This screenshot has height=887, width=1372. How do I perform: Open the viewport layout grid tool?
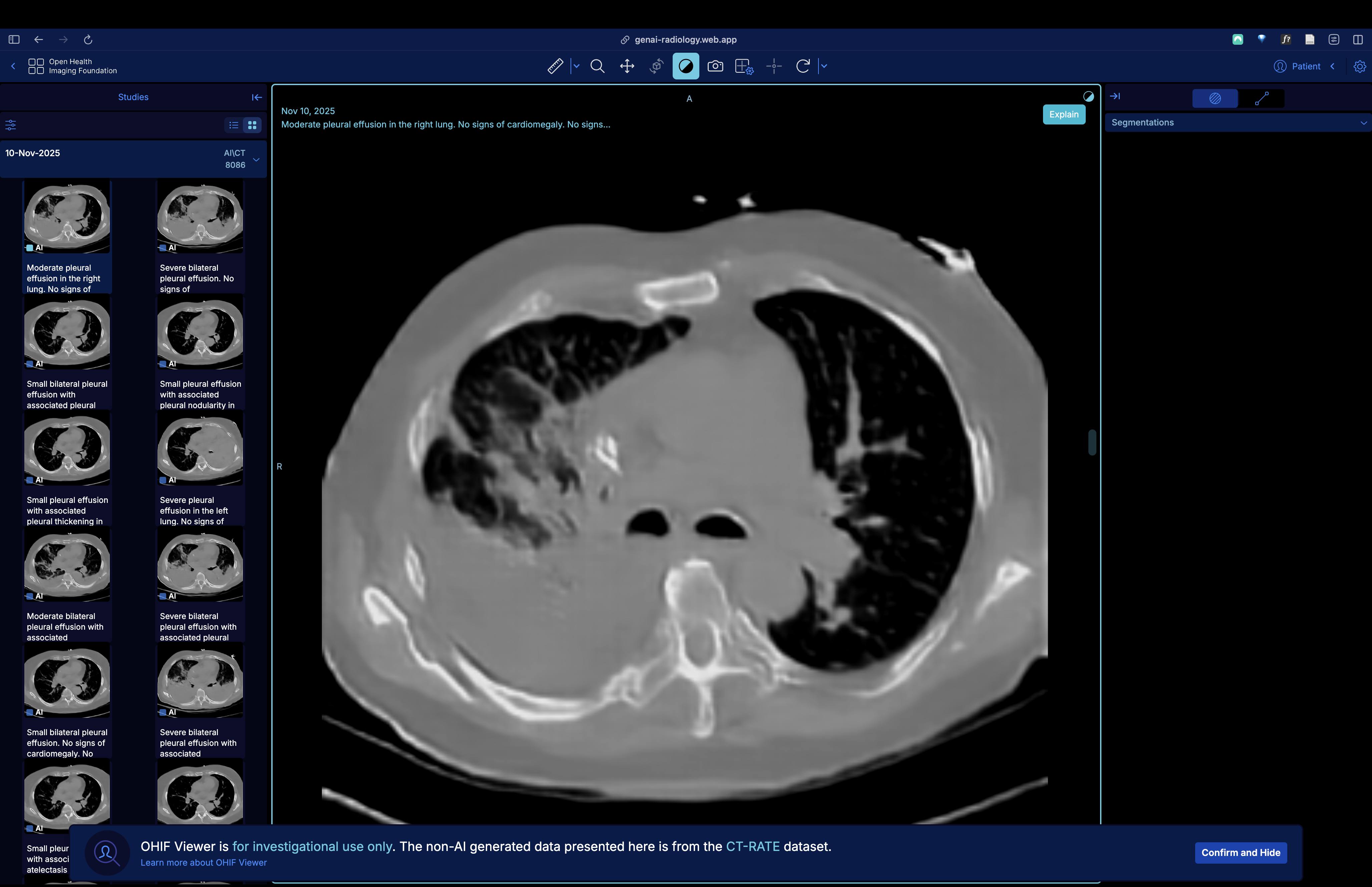[x=744, y=66]
